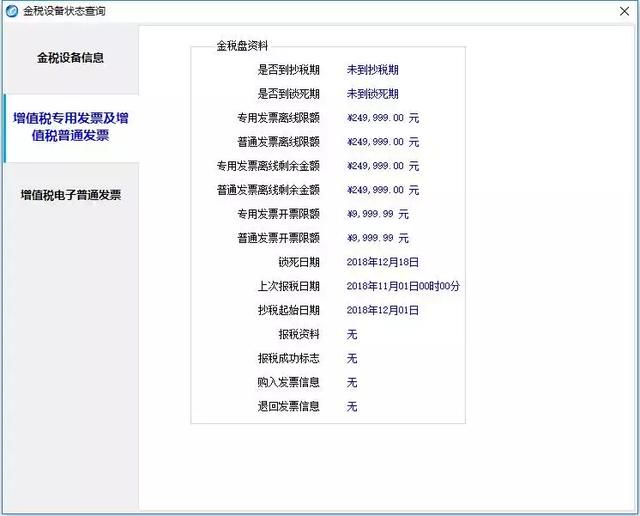Click the 未到锁死期 status value

(372, 94)
